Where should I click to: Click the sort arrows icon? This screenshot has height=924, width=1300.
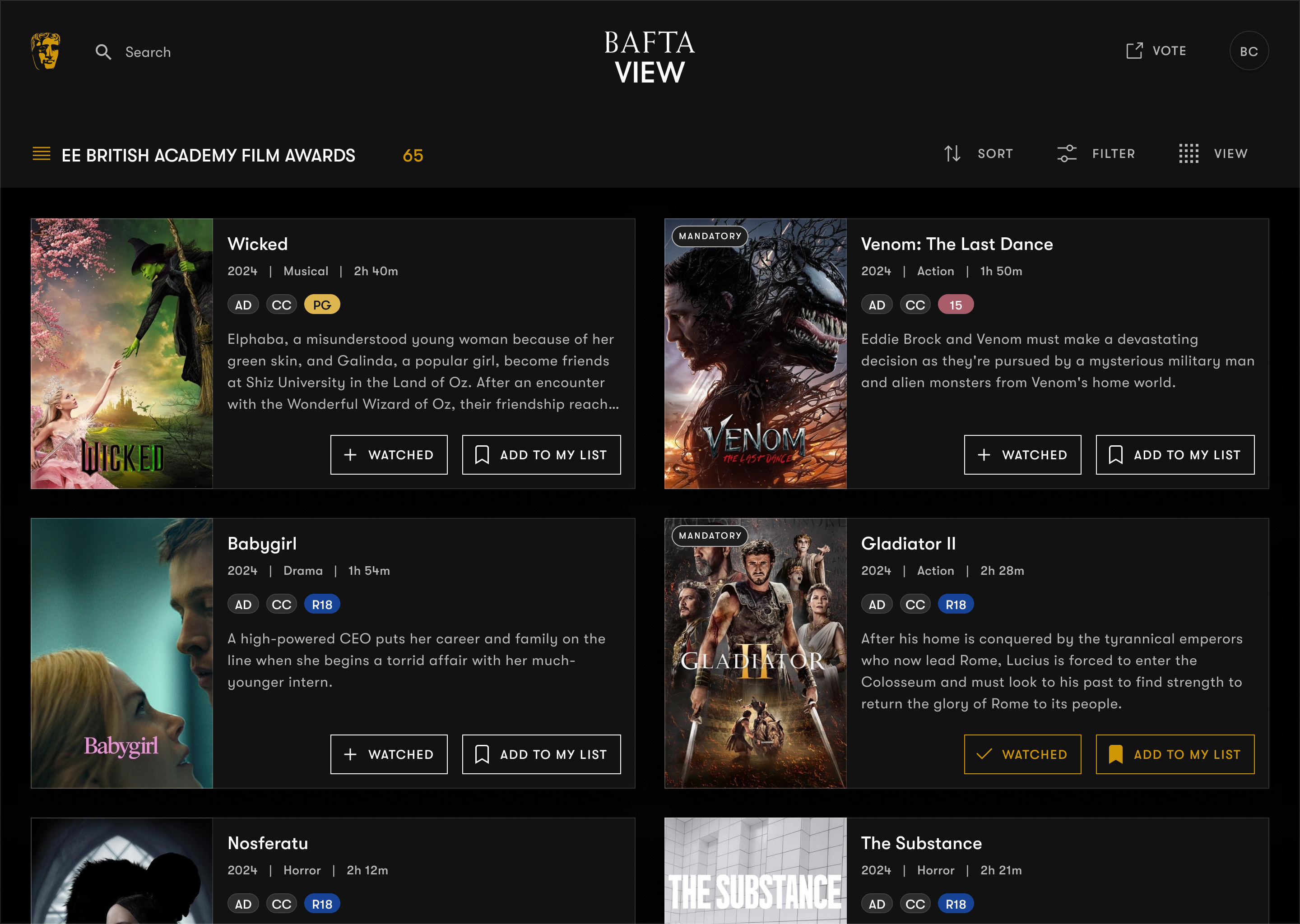(952, 153)
